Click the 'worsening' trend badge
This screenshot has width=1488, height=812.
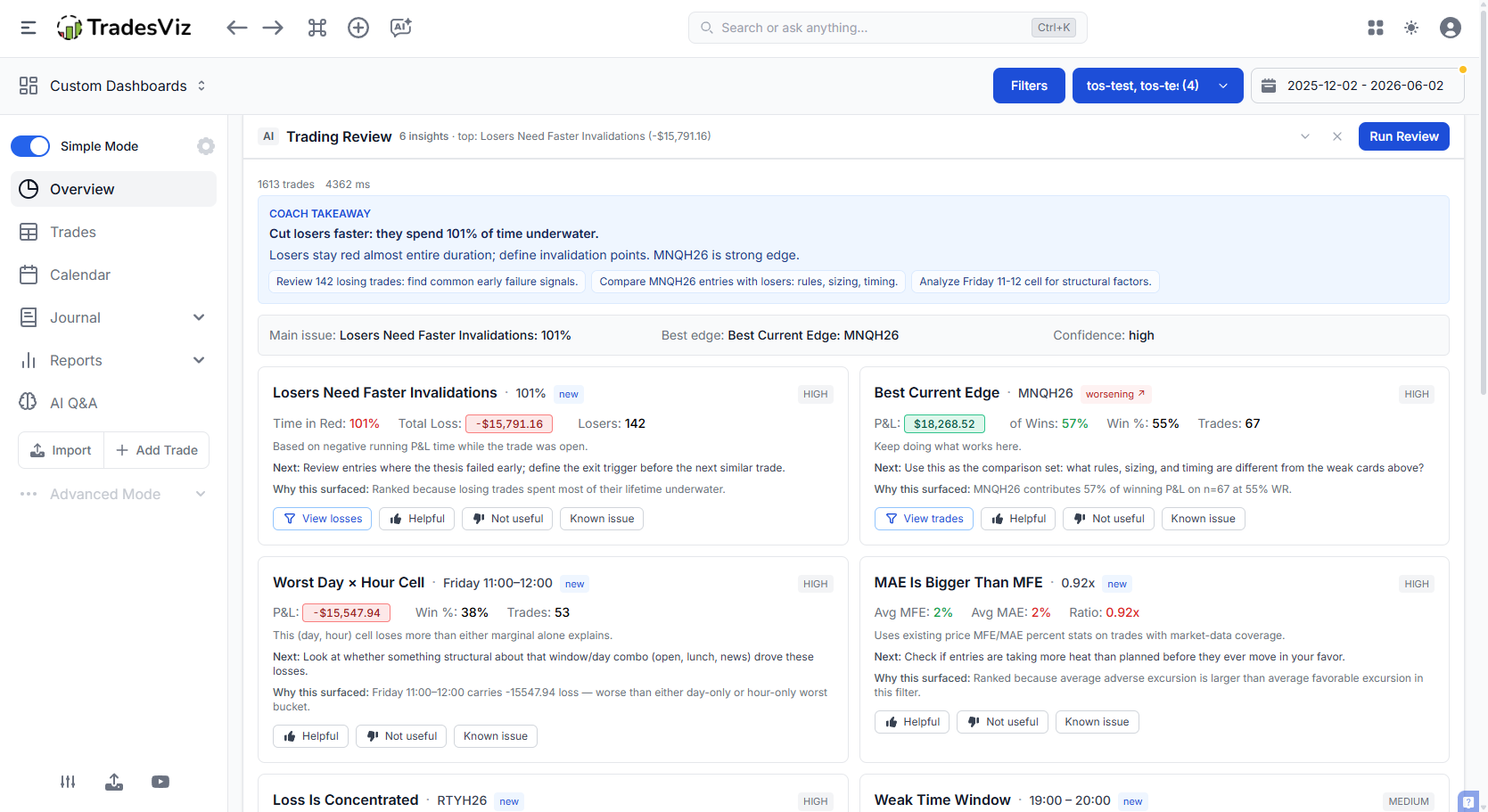pyautogui.click(x=1116, y=394)
